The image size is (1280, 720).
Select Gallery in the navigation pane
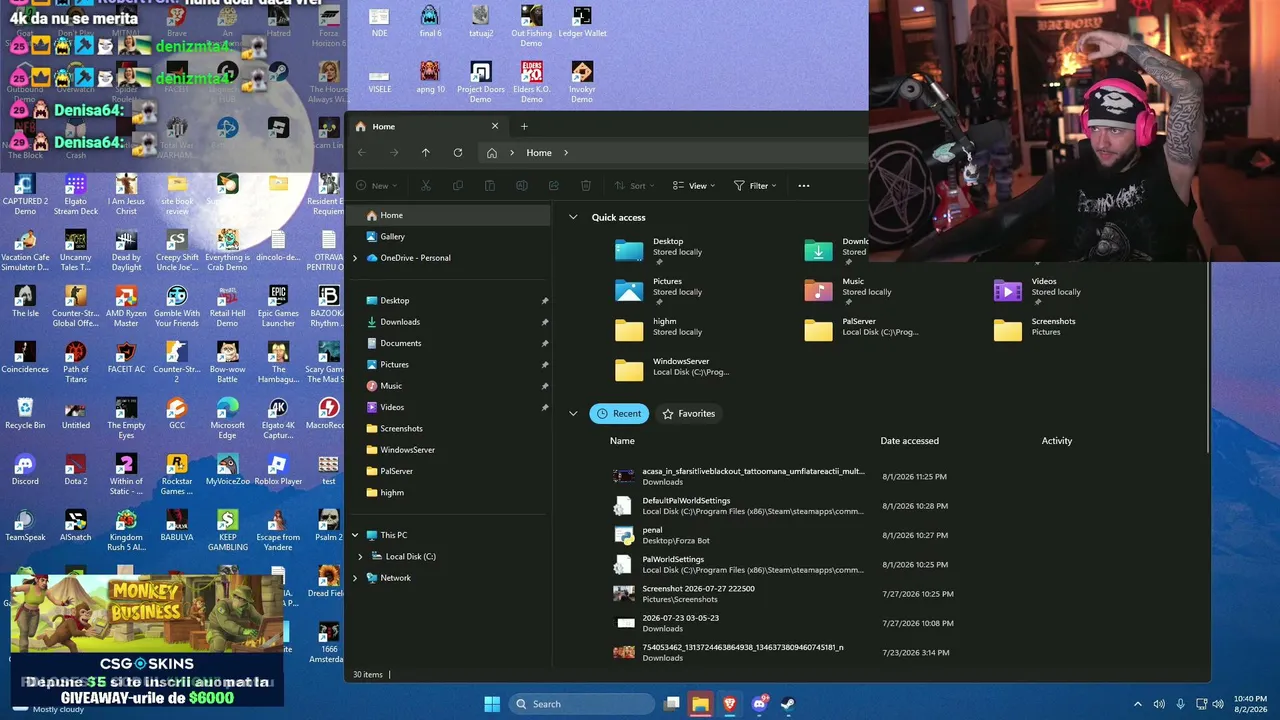(448, 237)
